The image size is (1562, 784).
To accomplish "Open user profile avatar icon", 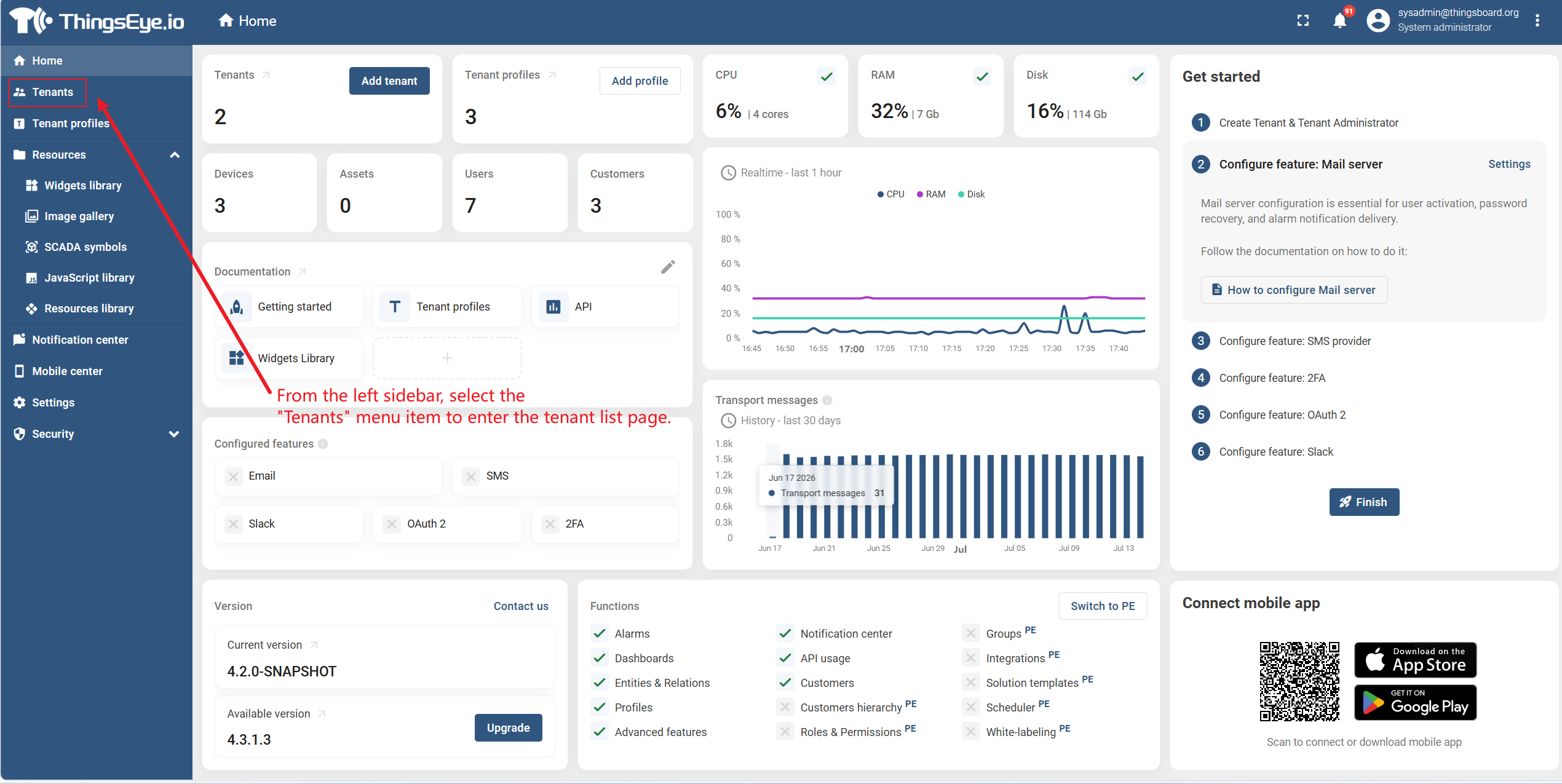I will point(1378,20).
